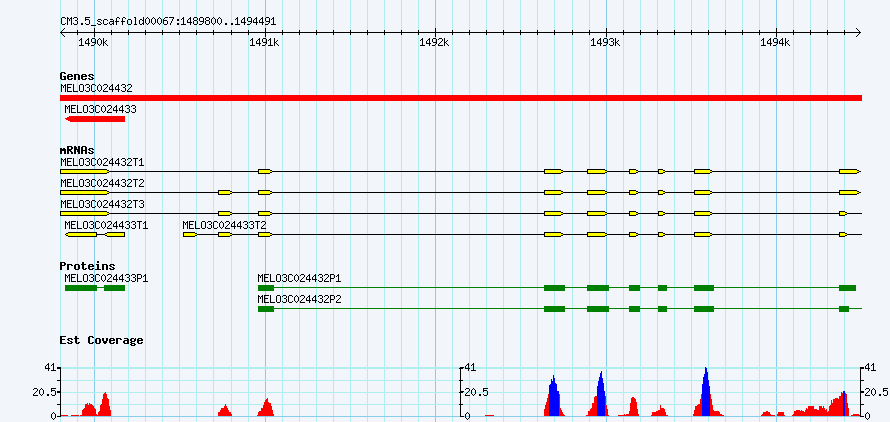This screenshot has width=890, height=422.
Task: Click the 1490k ruler label
Action: pyautogui.click(x=94, y=42)
